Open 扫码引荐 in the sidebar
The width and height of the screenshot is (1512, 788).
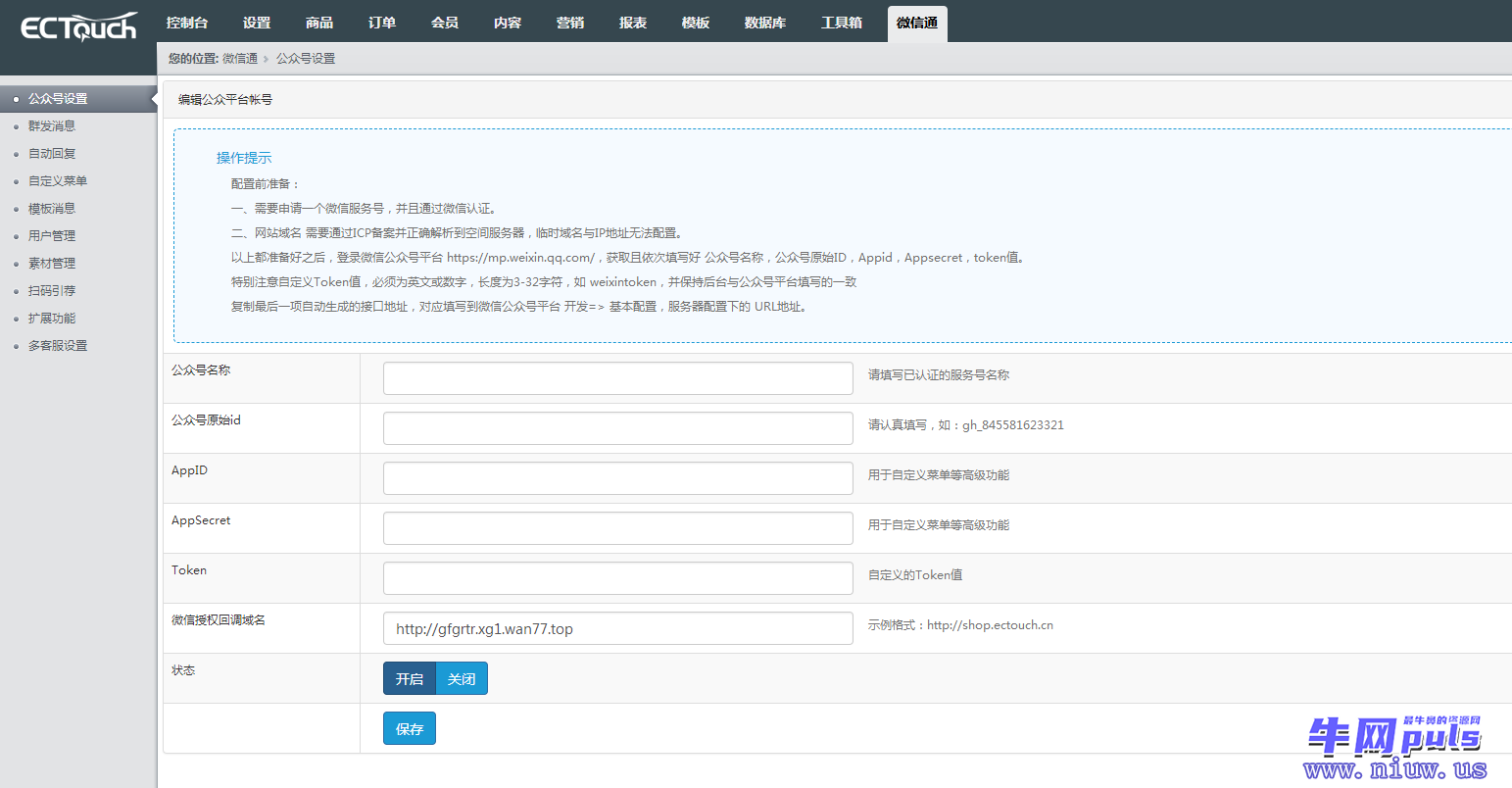point(52,291)
